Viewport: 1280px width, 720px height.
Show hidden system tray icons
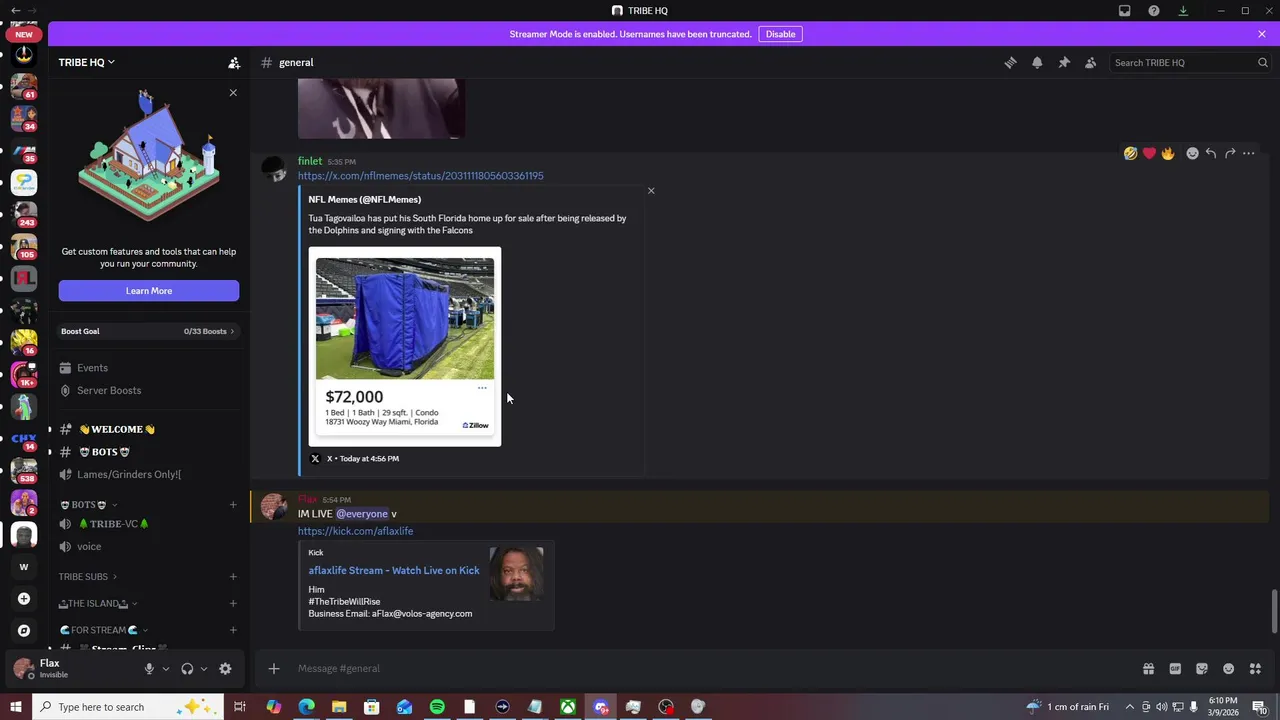pos(1129,707)
